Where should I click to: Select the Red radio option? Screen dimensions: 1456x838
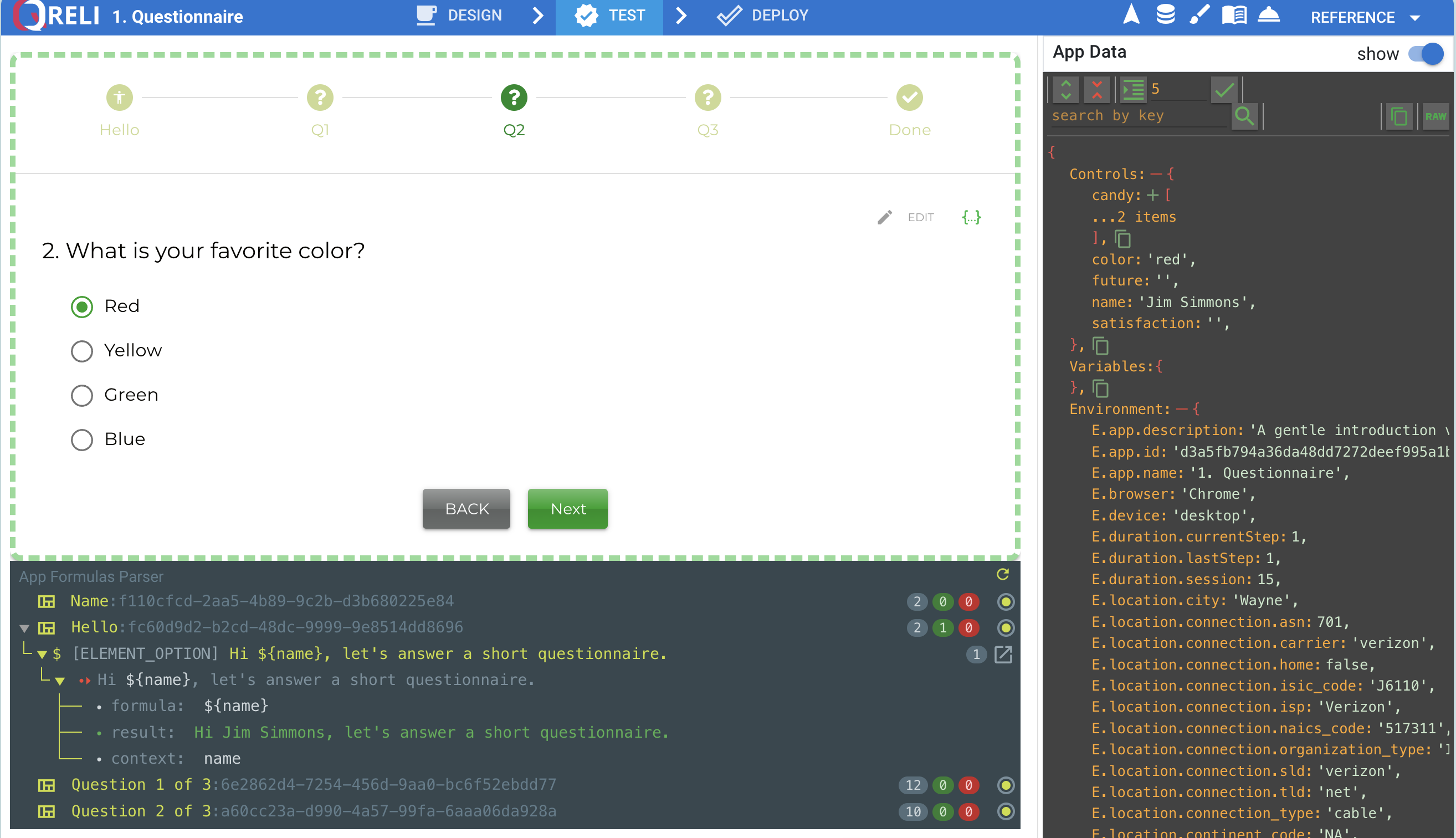(x=81, y=306)
